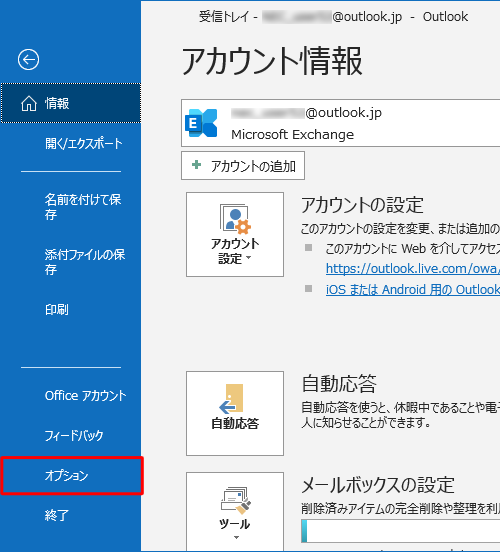Click the アカウントの追加 button

point(243,165)
